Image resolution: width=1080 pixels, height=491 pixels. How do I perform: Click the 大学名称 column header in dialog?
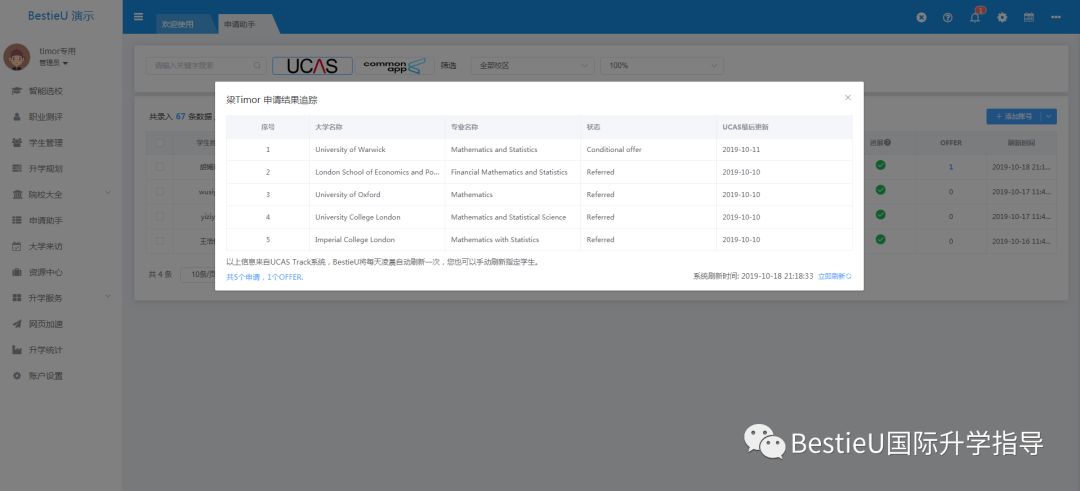[x=377, y=127]
